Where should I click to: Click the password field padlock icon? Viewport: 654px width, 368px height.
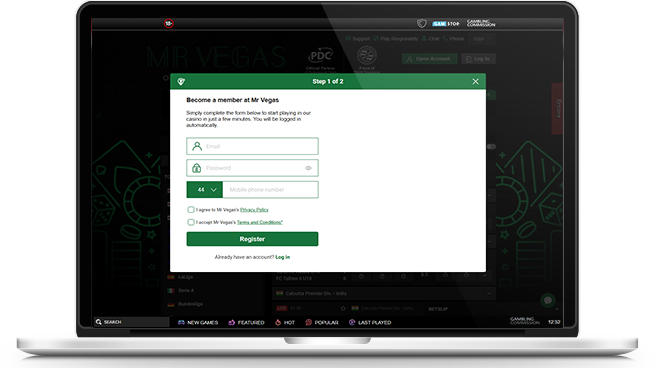(196, 168)
